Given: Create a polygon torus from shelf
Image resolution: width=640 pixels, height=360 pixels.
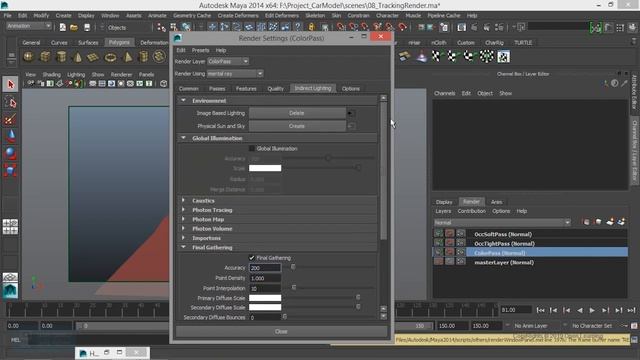Looking at the screenshot, I should 110,57.
